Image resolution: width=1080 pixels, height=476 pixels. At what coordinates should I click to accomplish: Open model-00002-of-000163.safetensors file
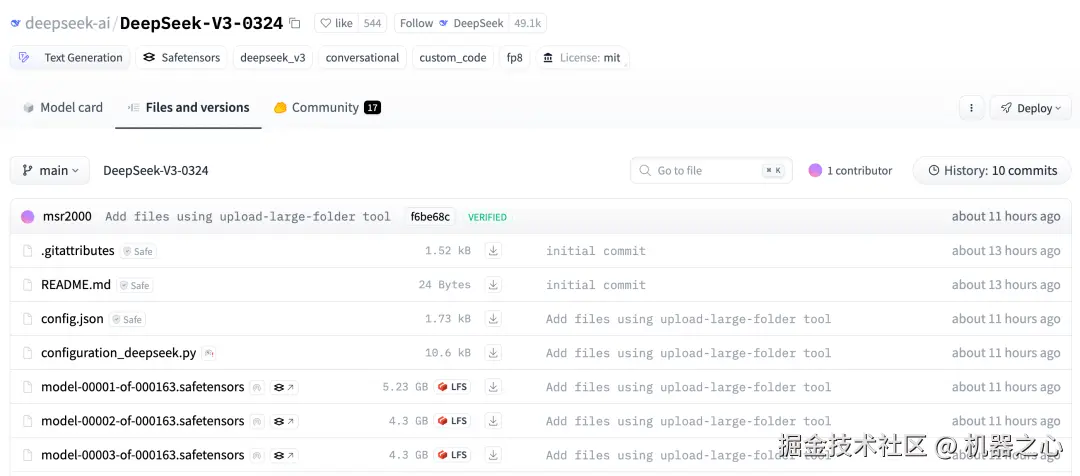[x=143, y=421]
